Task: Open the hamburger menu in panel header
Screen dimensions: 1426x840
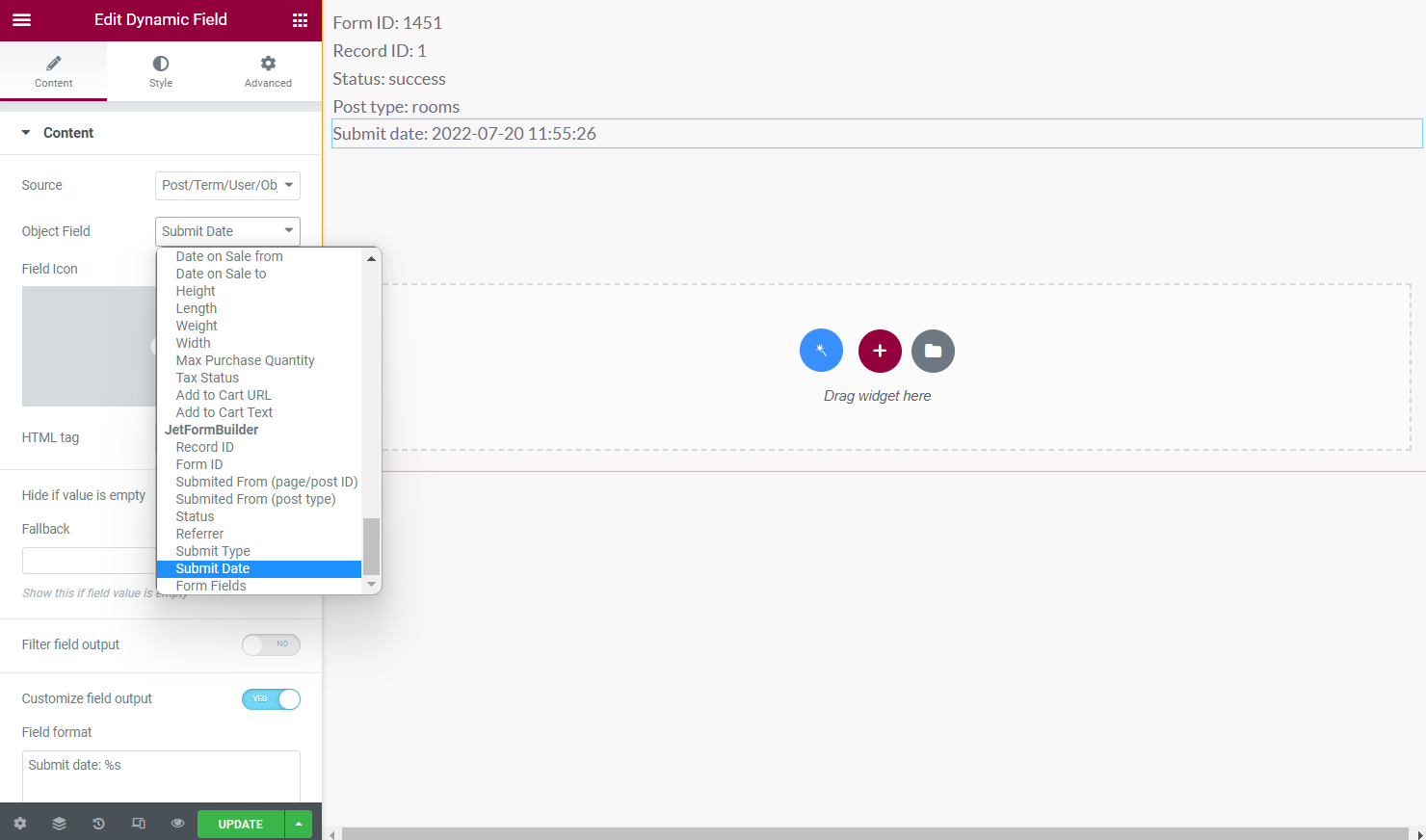Action: point(21,20)
